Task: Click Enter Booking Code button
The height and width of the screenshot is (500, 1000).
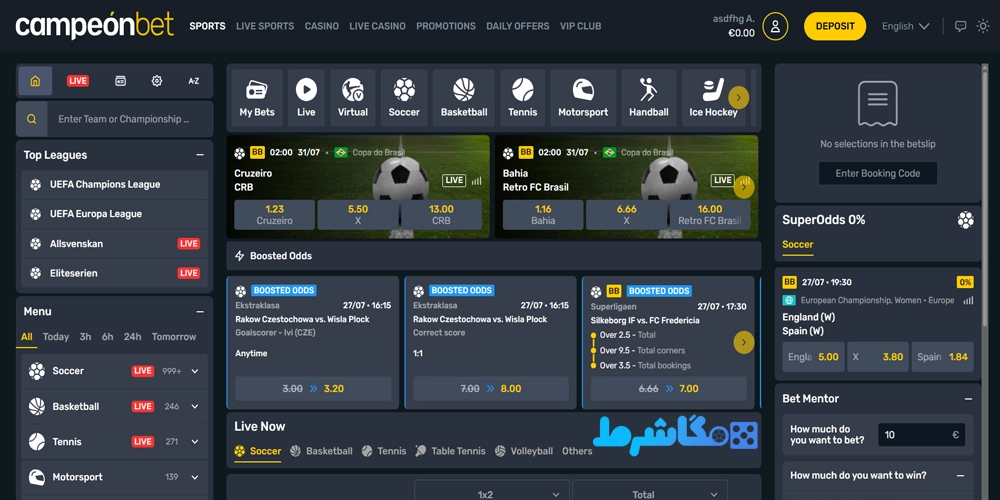Action: tap(878, 173)
